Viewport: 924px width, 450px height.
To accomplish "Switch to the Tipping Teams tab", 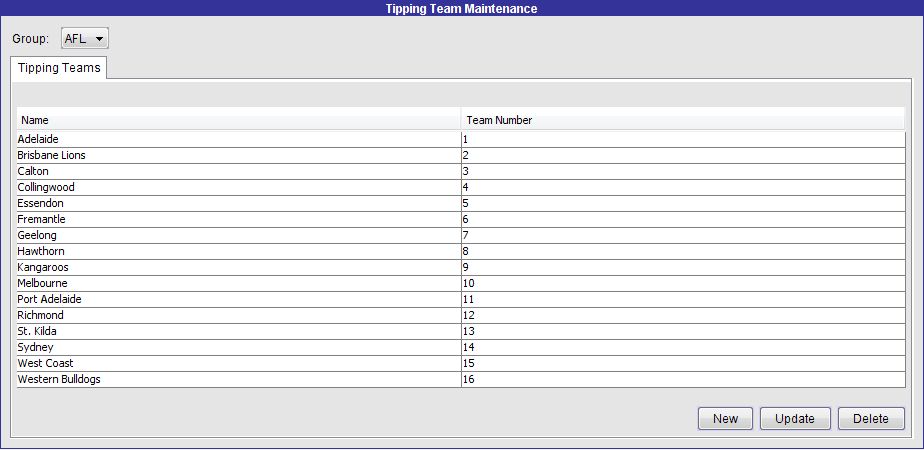I will point(59,68).
